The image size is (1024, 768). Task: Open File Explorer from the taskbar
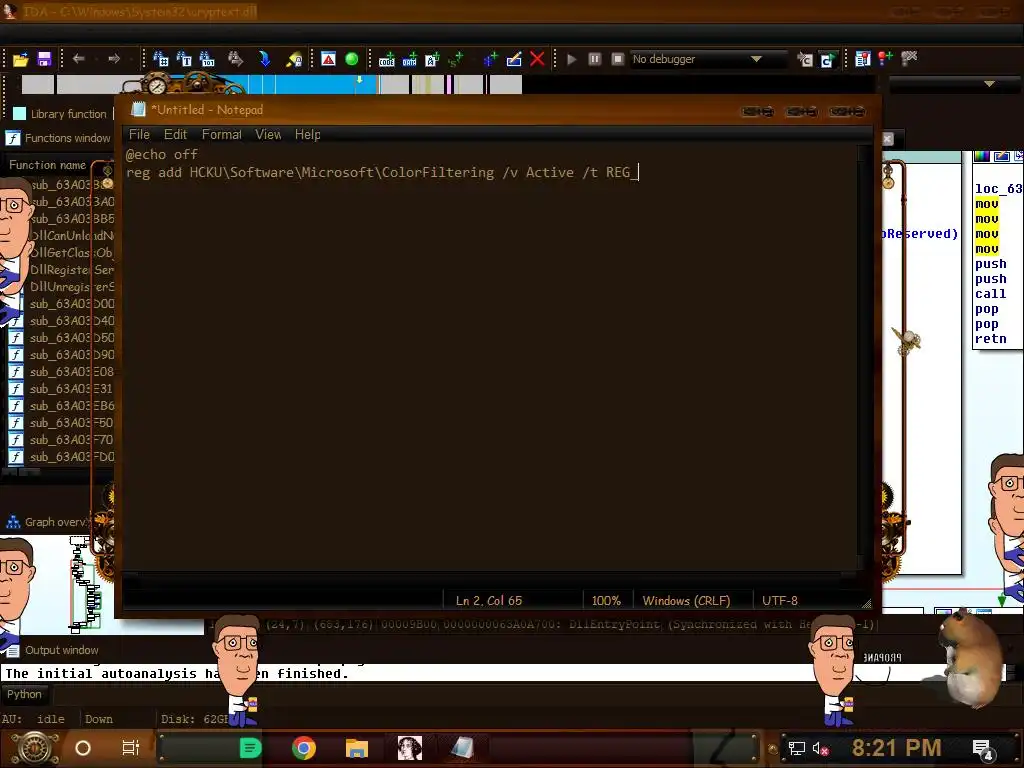point(357,748)
